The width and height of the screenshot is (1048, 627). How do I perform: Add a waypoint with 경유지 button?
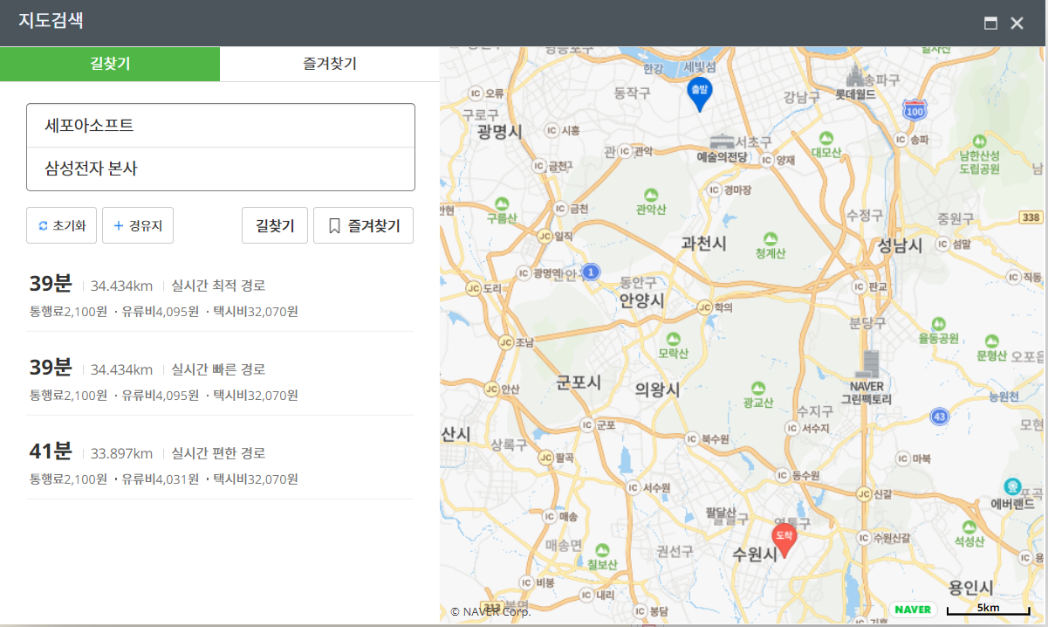138,225
